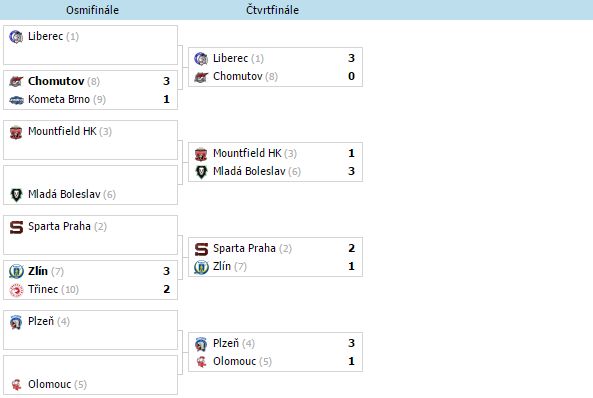
Task: Select the Osmifinále column header
Action: pos(92,10)
